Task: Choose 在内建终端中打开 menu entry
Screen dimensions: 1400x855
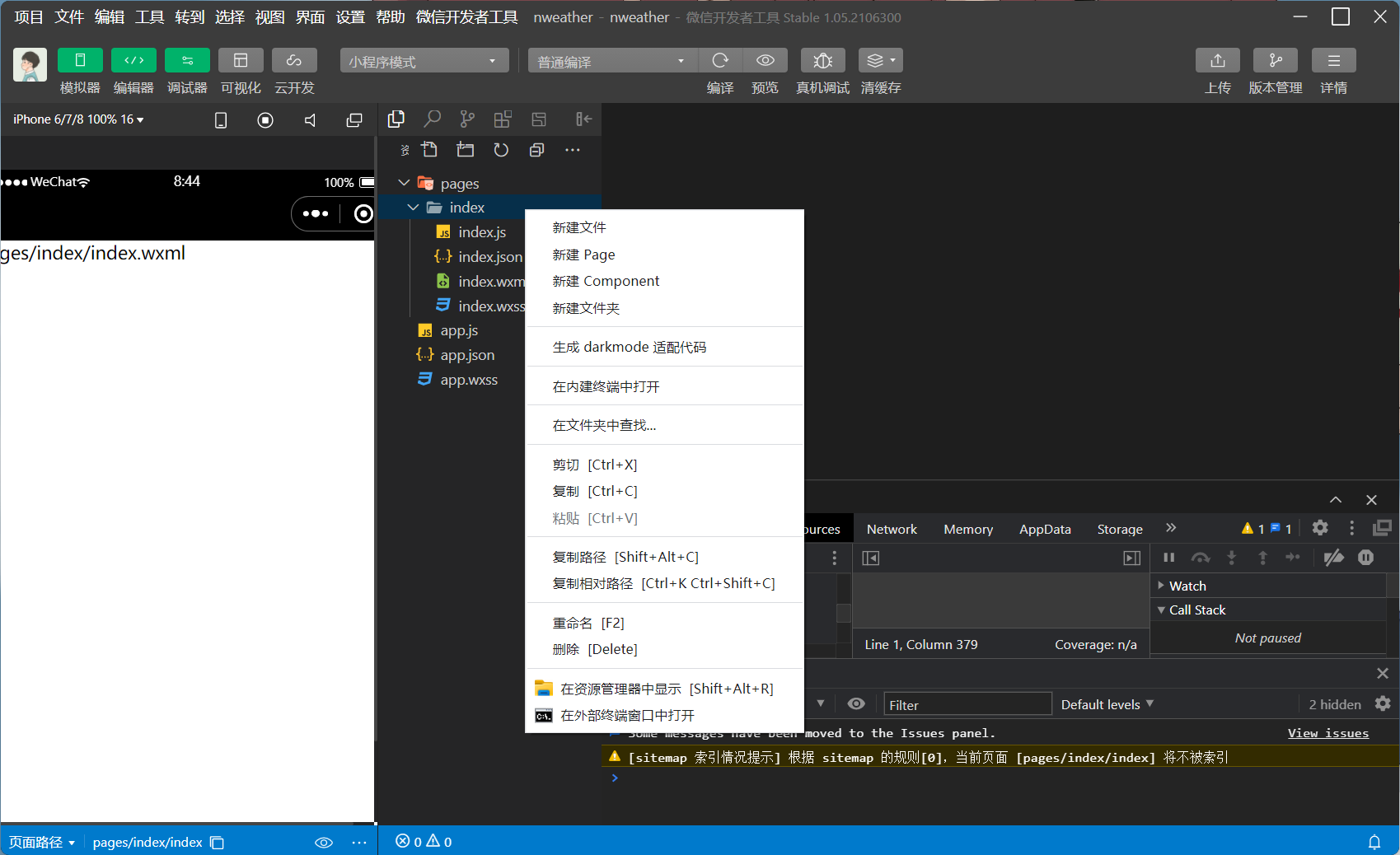Action: click(665, 386)
